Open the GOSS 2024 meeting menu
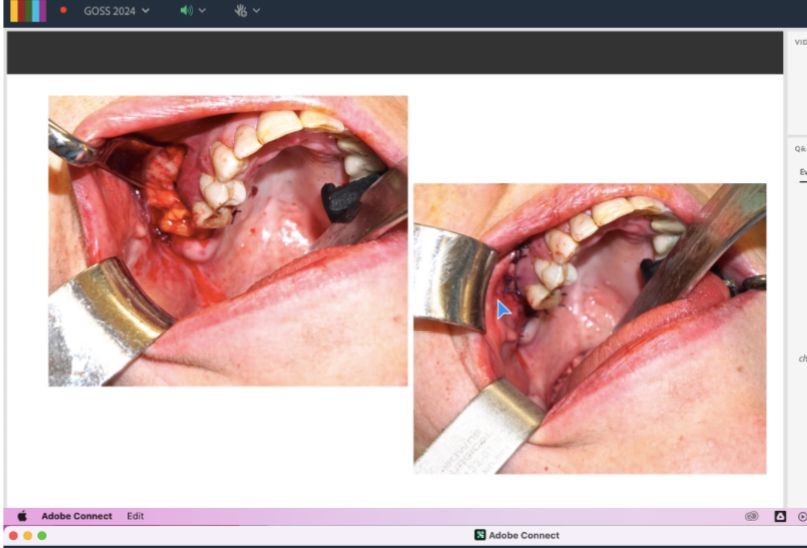This screenshot has height=548, width=807. tap(116, 11)
